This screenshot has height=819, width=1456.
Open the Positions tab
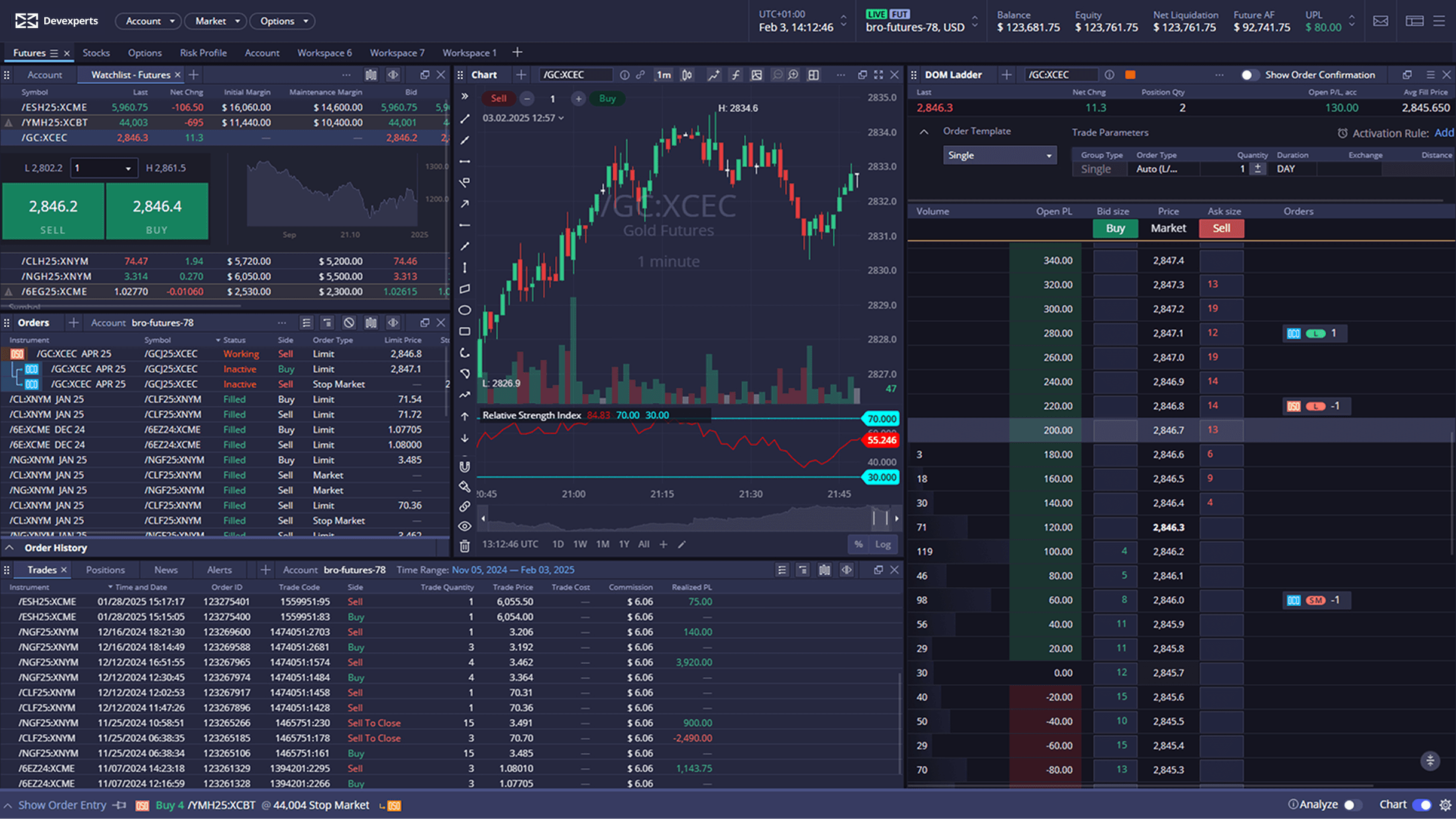(105, 570)
